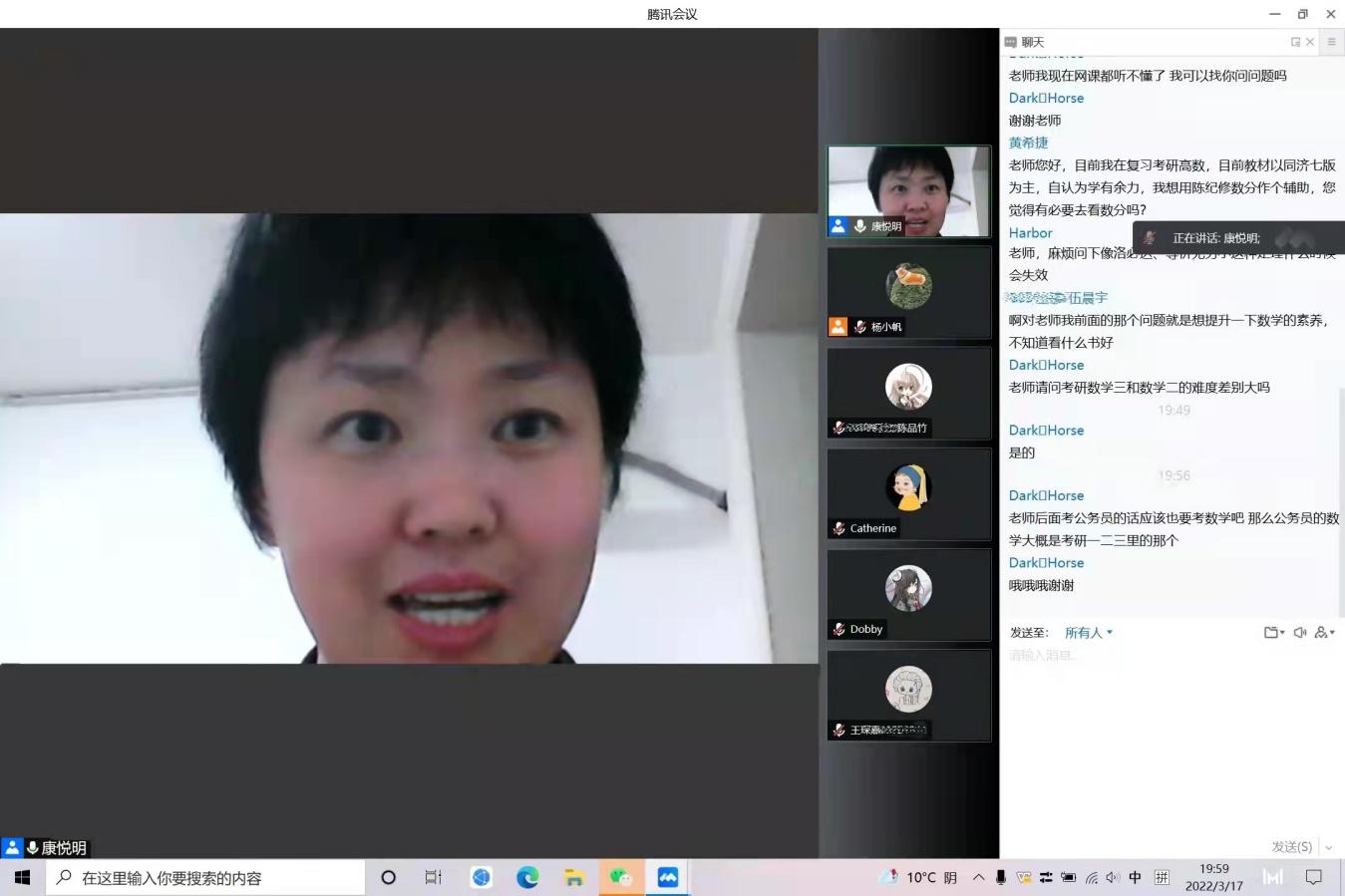
Task: Toggle Catherine's muted microphone icon
Action: pyautogui.click(x=840, y=528)
